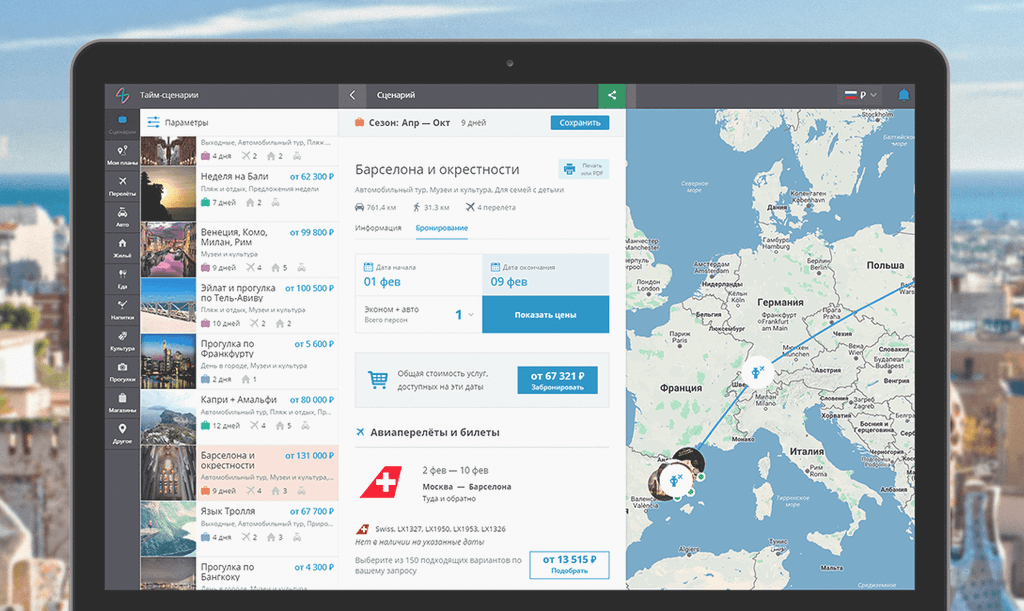This screenshot has width=1024, height=611.
Task: Click the Дата начала 01 фев field
Action: coord(419,275)
